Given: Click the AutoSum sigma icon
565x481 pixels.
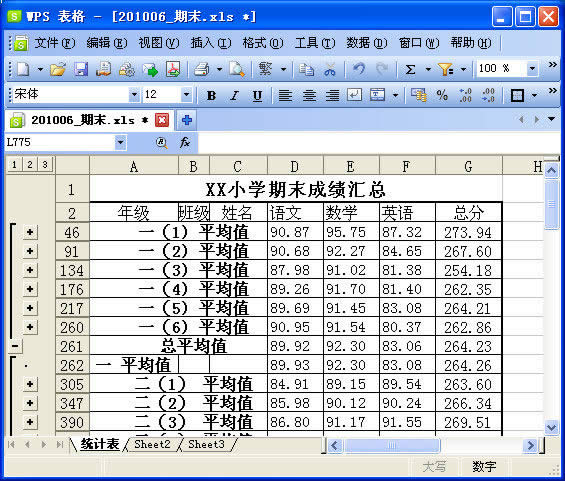Looking at the screenshot, I should click(410, 69).
